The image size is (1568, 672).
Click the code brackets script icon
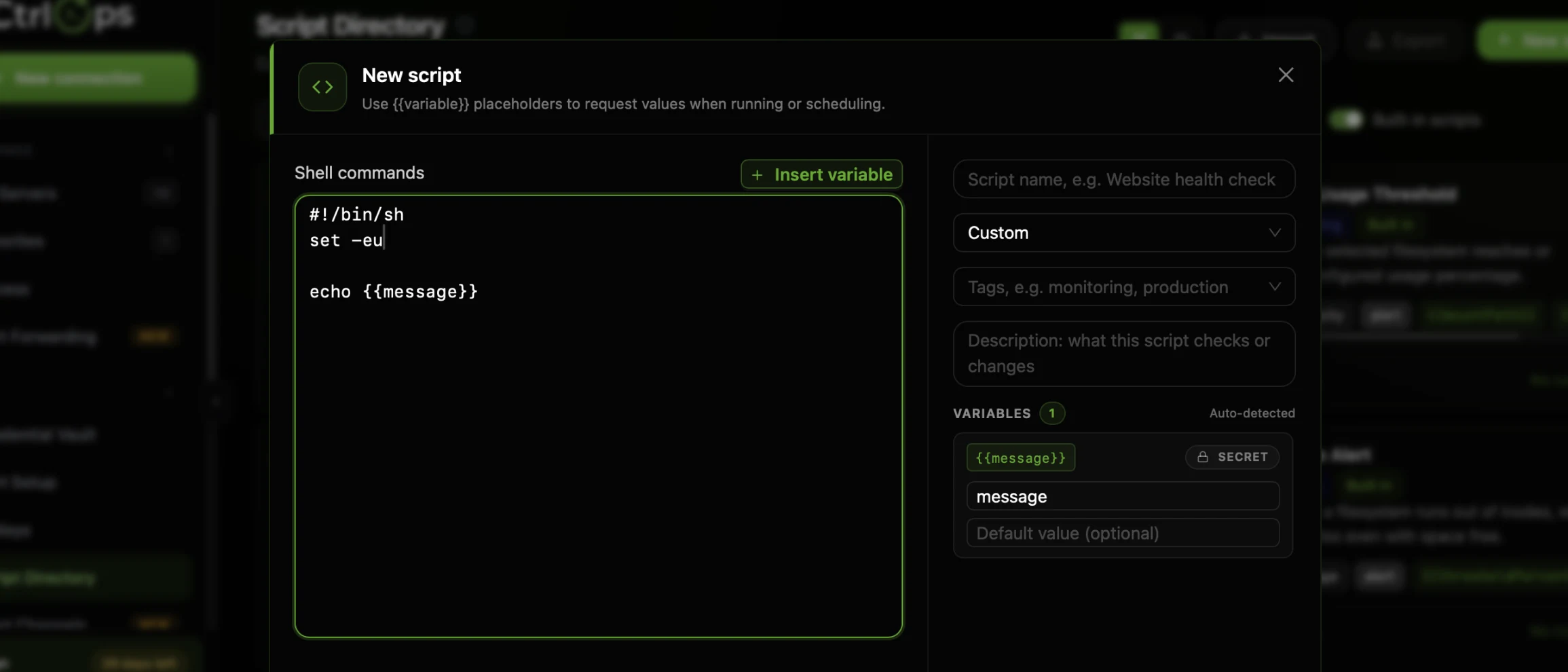[322, 87]
